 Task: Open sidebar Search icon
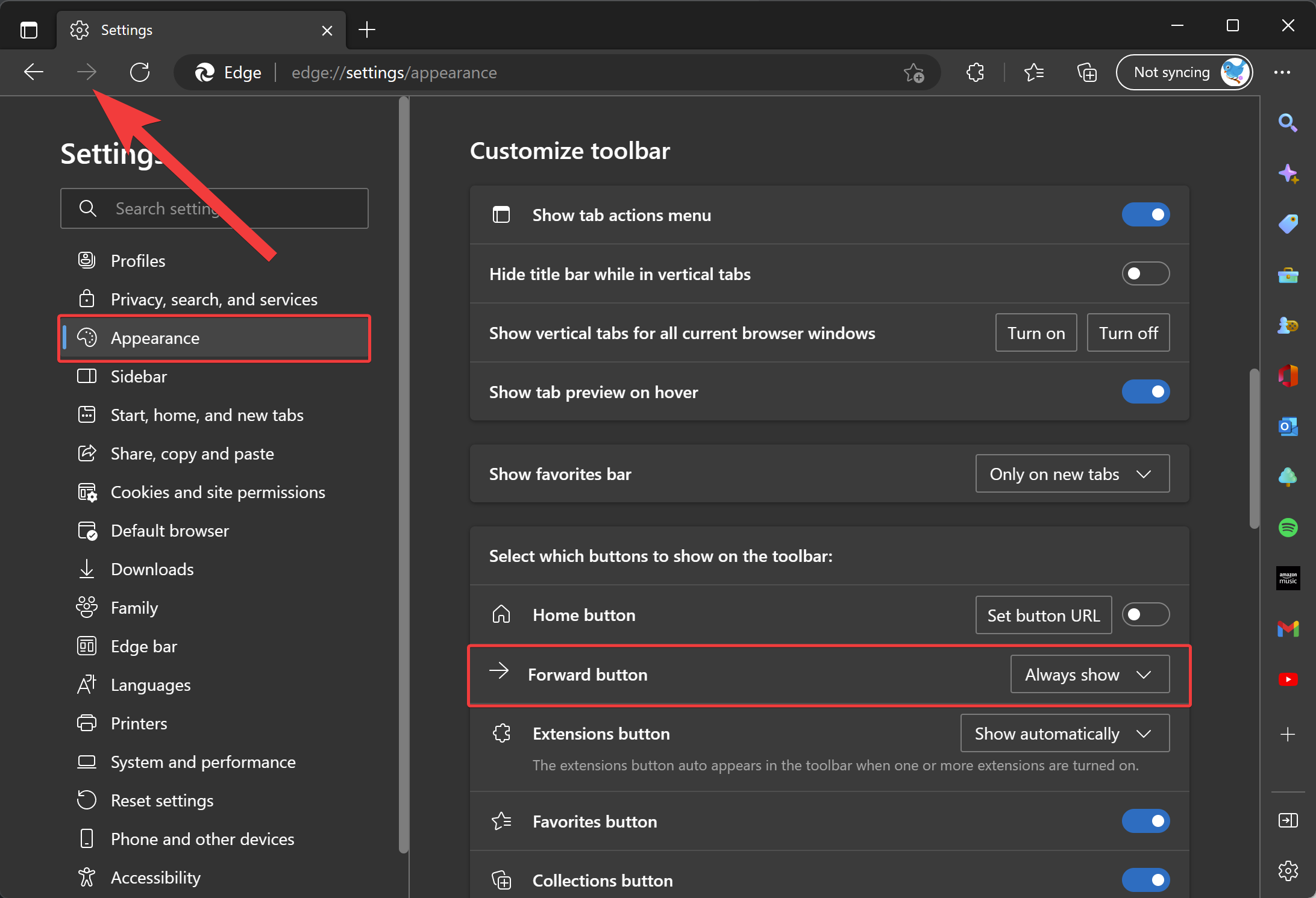pyautogui.click(x=1288, y=123)
